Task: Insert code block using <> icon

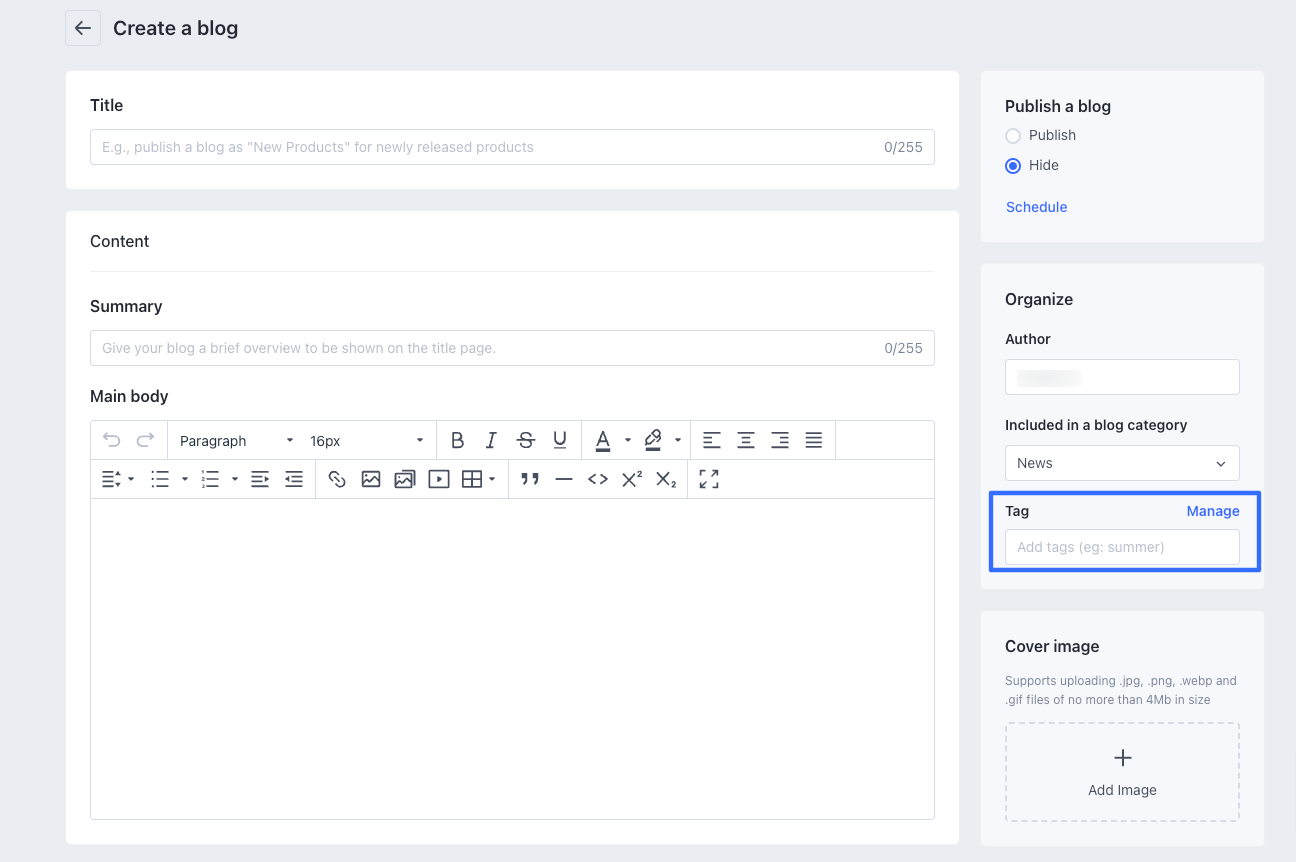Action: (598, 480)
